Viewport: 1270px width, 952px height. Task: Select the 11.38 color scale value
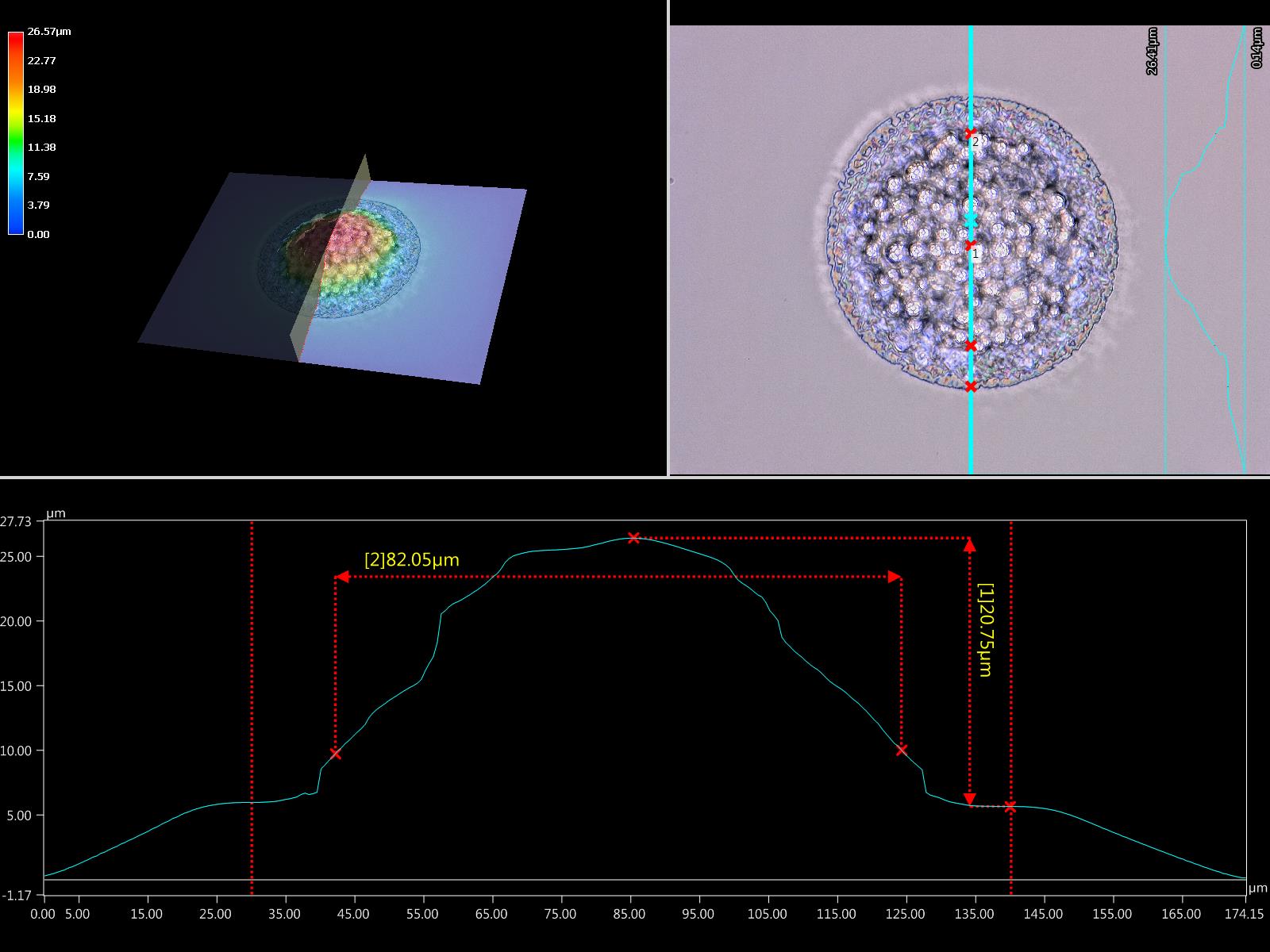(x=41, y=147)
